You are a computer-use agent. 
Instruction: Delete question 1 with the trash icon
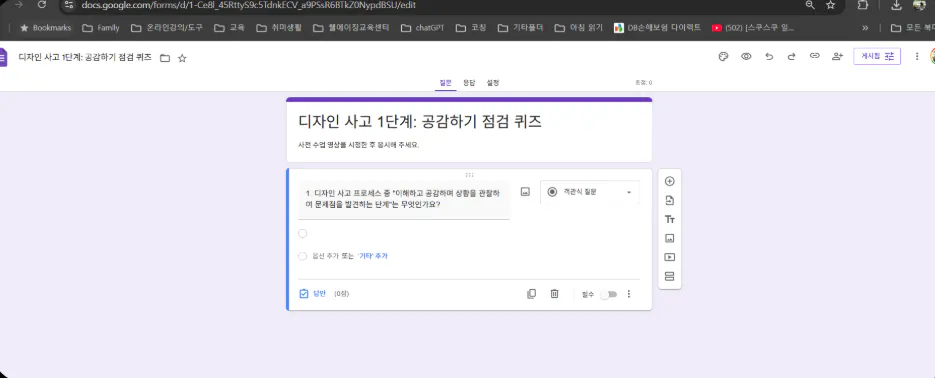[x=554, y=294]
